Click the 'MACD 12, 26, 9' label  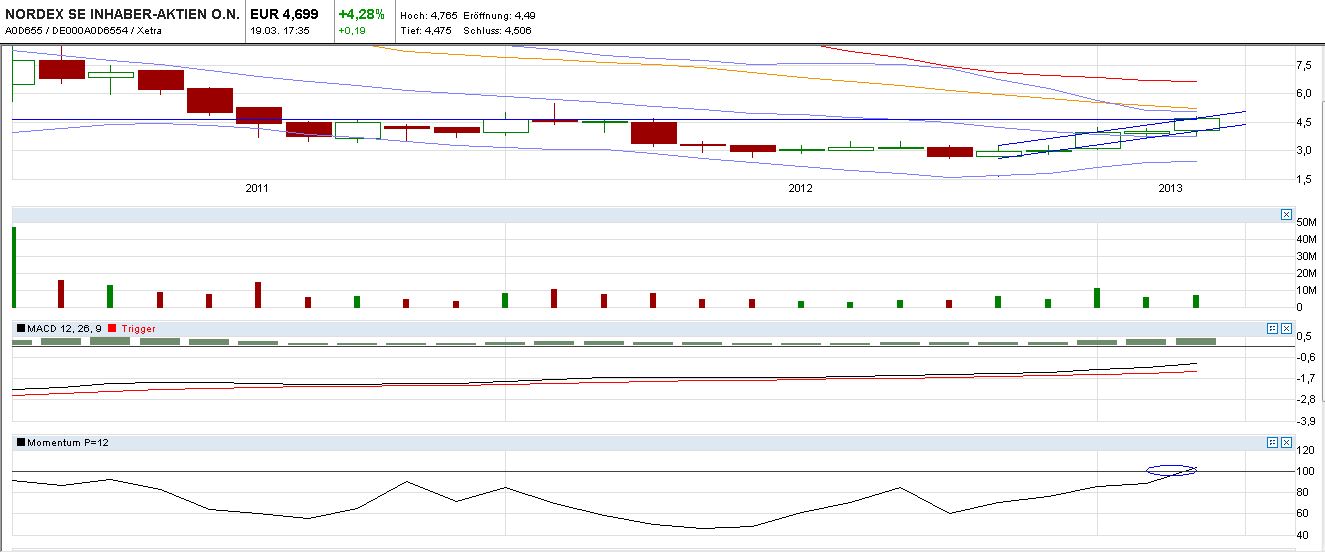(65, 328)
